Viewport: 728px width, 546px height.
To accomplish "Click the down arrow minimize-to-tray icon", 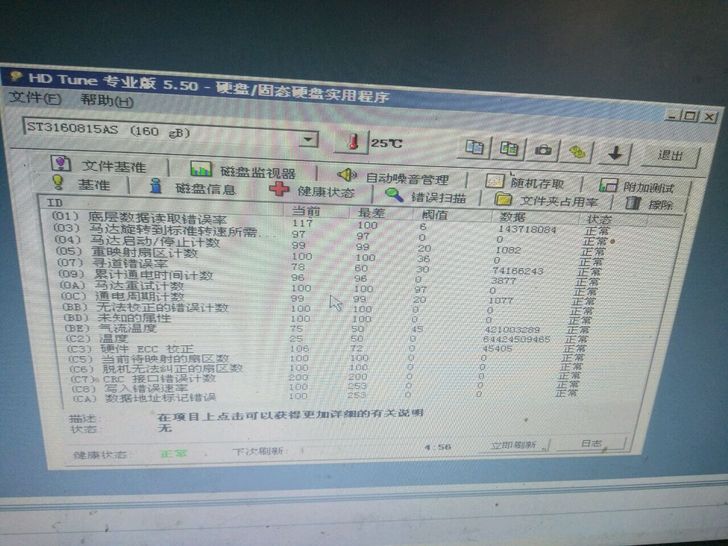I will (615, 153).
